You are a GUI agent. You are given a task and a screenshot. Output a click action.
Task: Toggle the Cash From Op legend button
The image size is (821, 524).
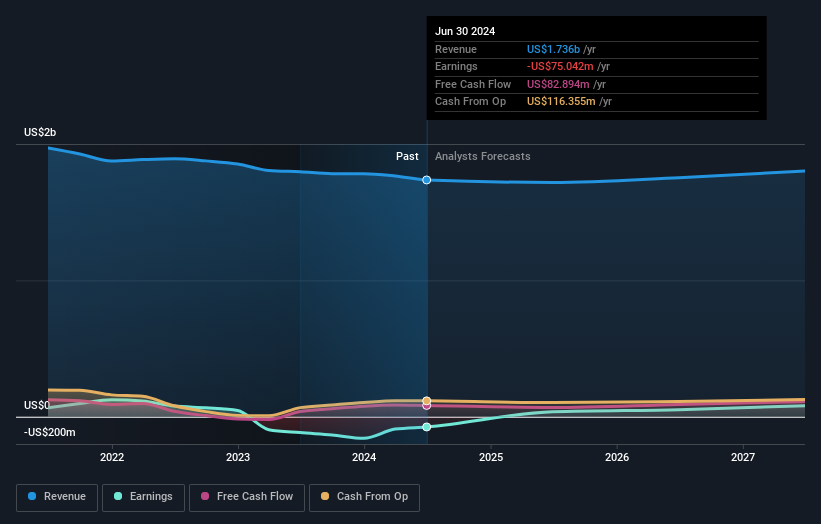pos(364,497)
